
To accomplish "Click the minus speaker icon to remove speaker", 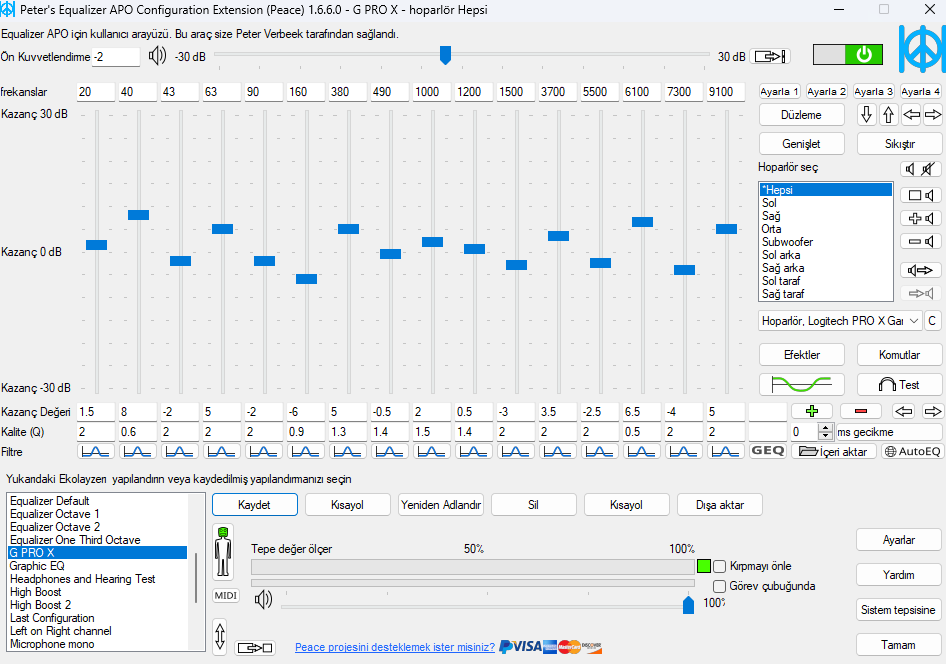I will click(x=921, y=242).
